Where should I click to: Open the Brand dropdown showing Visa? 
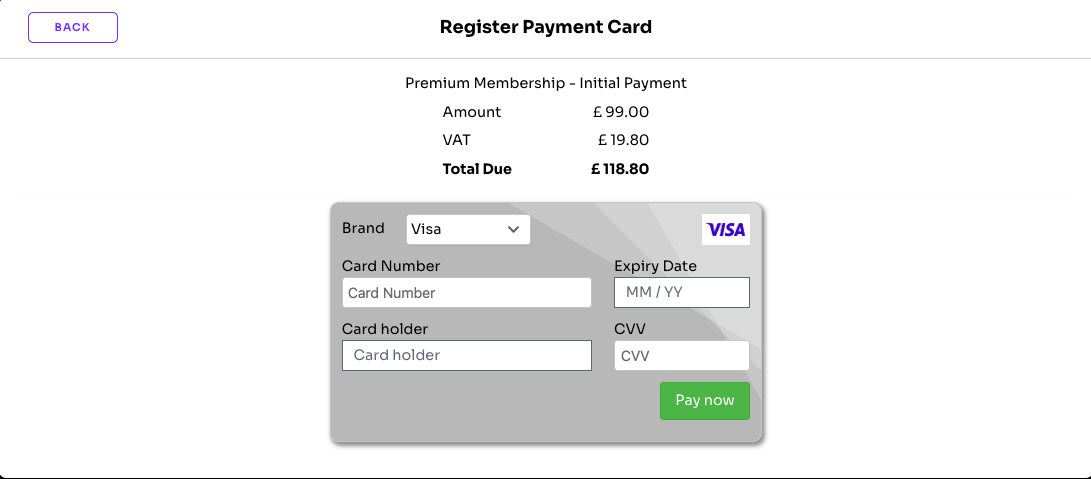click(468, 230)
